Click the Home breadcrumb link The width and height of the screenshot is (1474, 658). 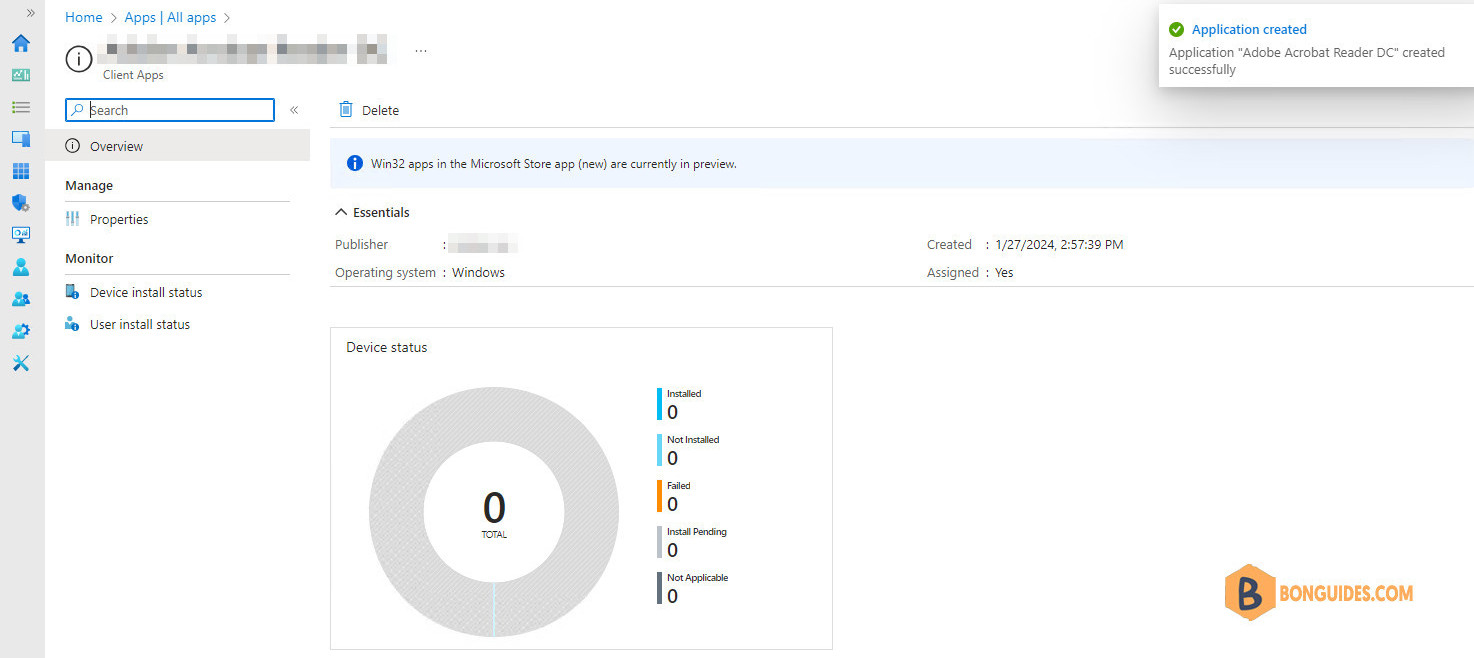(x=84, y=17)
